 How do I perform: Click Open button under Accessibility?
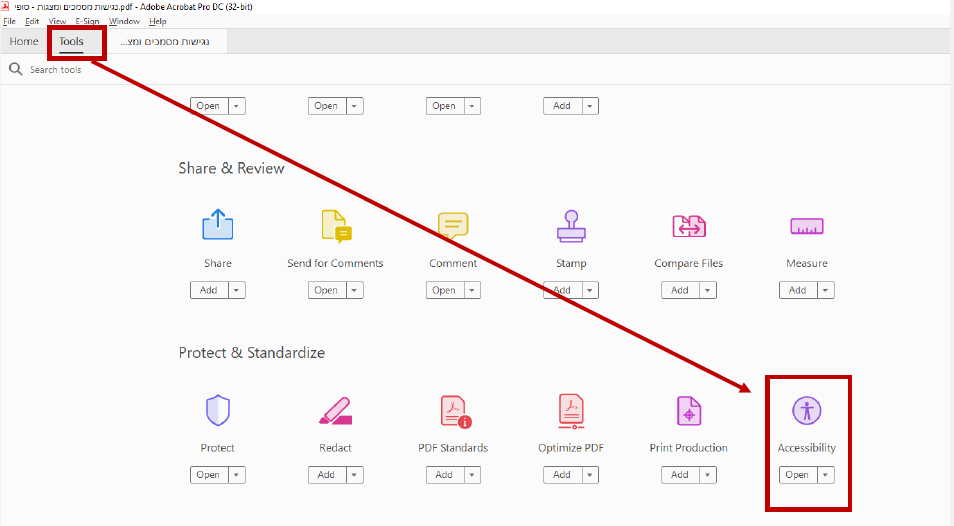(798, 475)
